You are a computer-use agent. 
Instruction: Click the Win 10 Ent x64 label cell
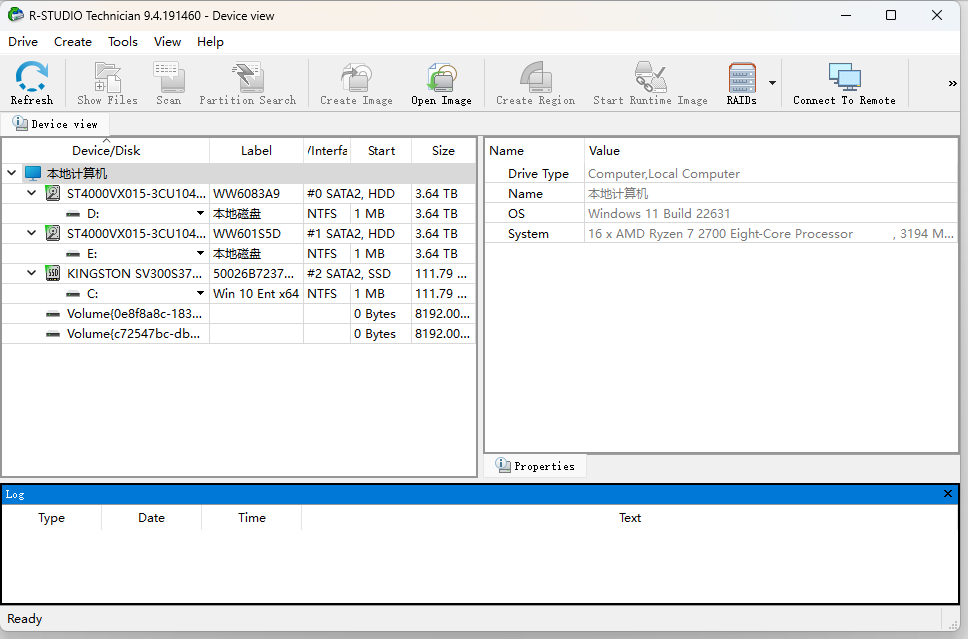[256, 293]
